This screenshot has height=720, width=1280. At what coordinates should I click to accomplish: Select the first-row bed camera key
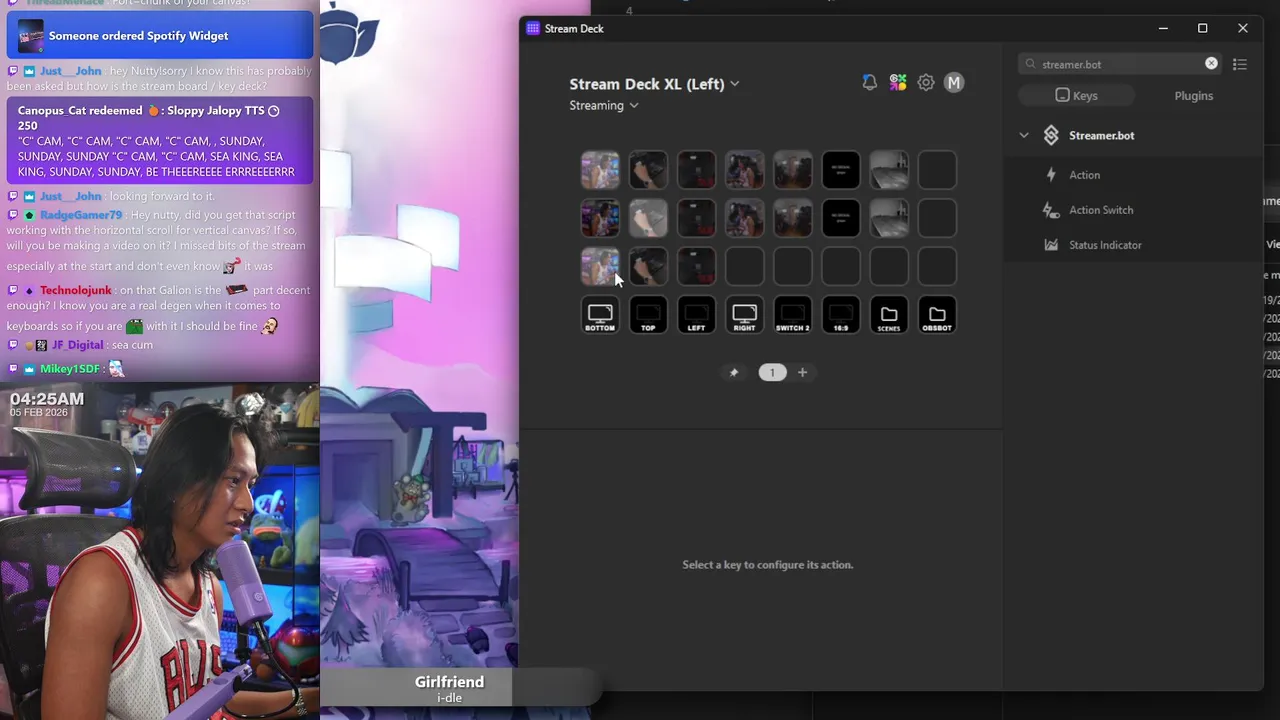pyautogui.click(x=888, y=170)
